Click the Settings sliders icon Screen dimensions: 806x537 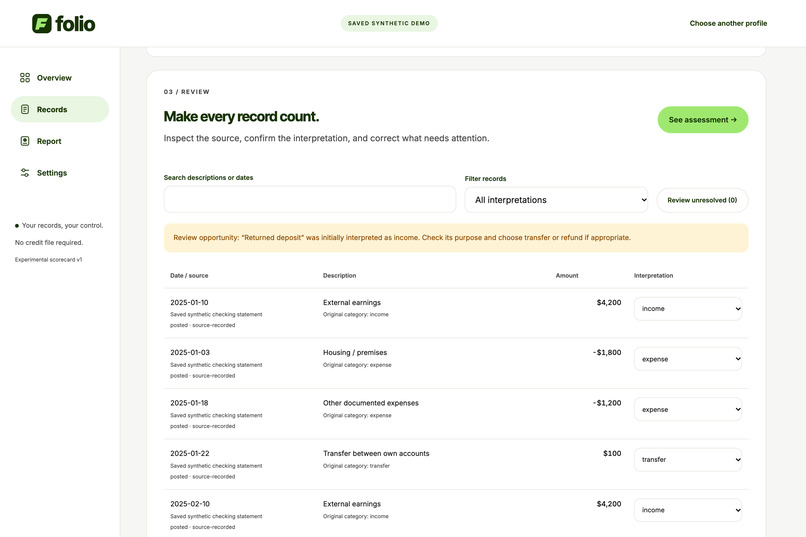click(x=25, y=173)
